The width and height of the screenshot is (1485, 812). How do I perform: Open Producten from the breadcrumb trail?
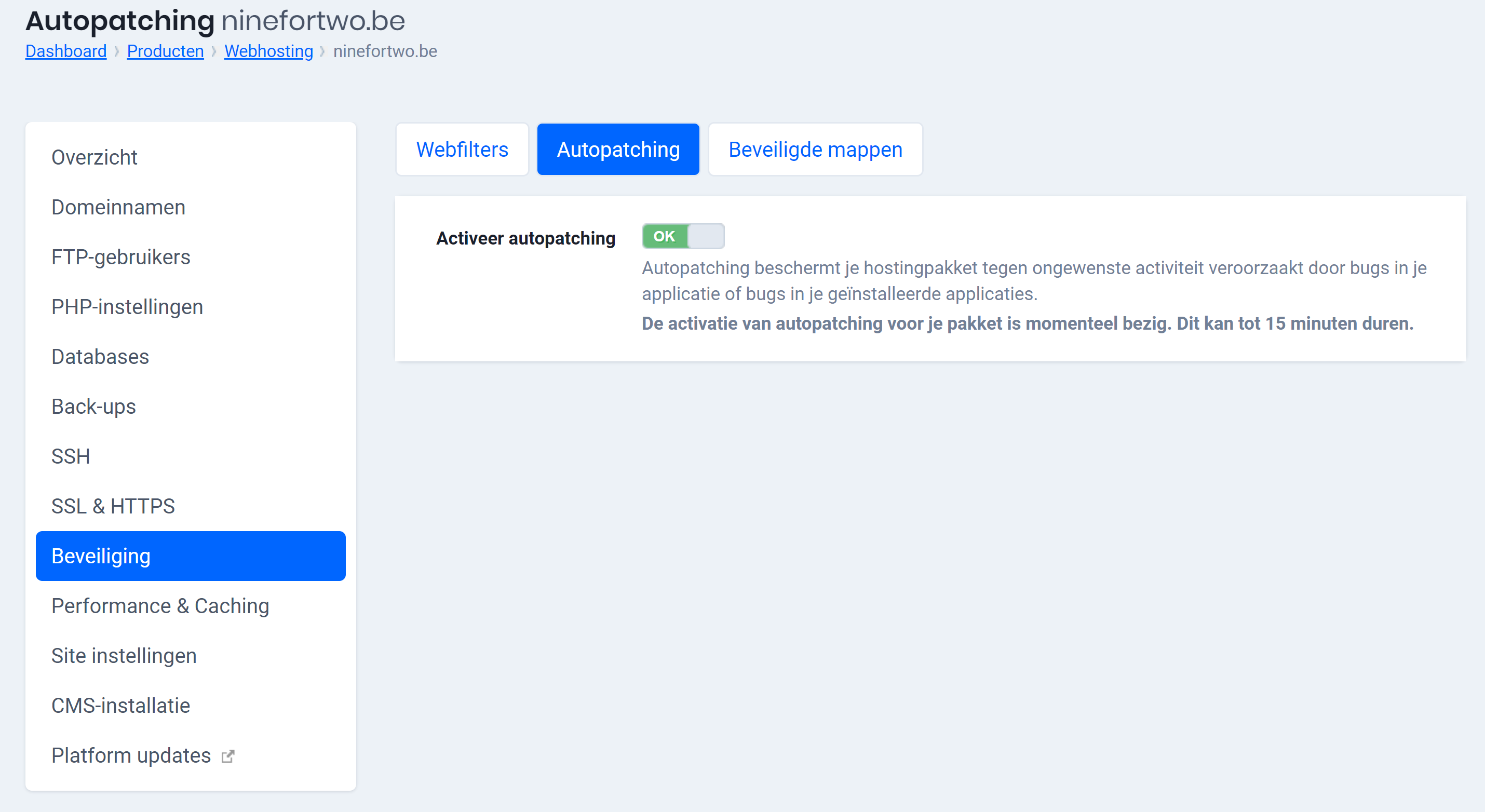[165, 51]
